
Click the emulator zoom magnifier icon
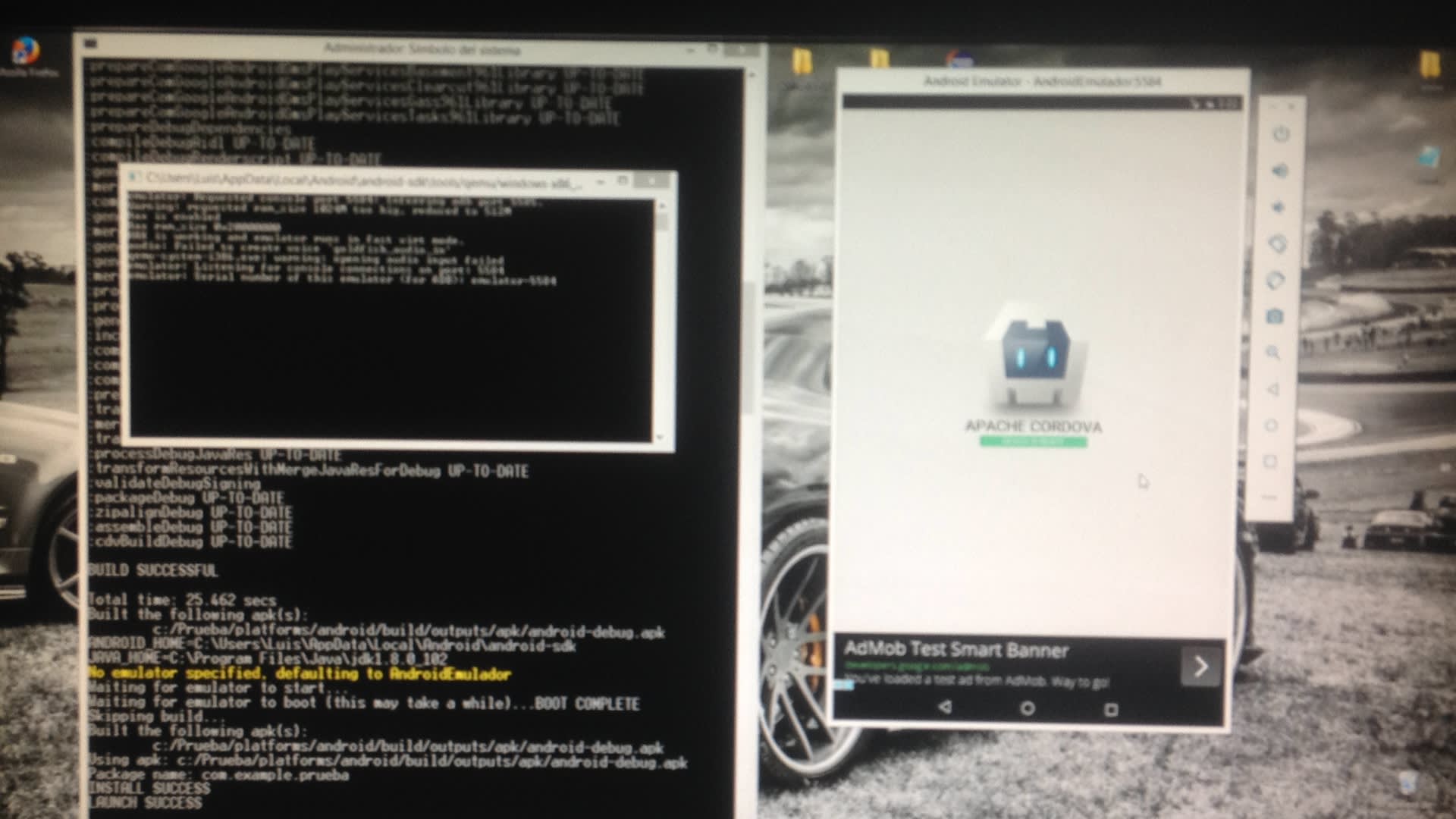coord(1273,353)
